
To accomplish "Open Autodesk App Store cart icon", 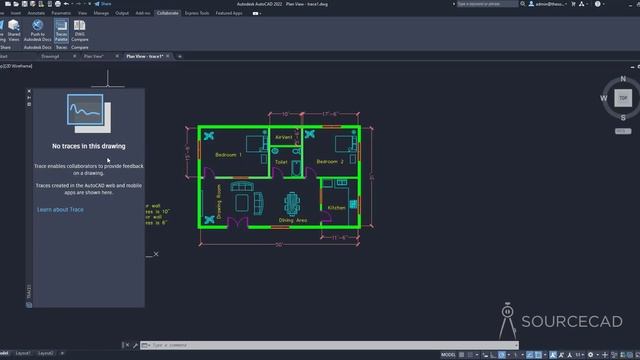I will [573, 4].
